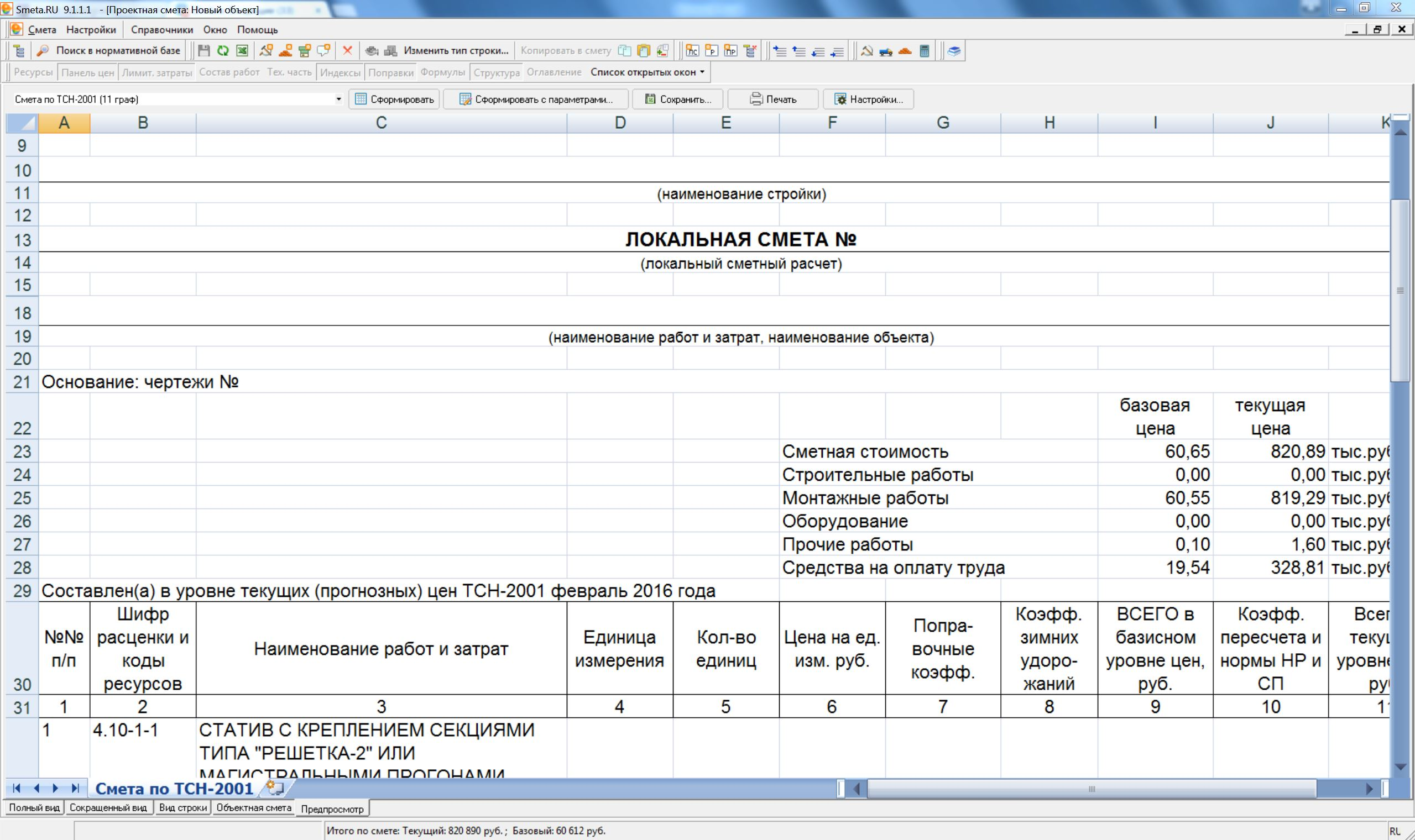Click the move row down arrow icon
Screen dimensions: 1415x840
818,51
